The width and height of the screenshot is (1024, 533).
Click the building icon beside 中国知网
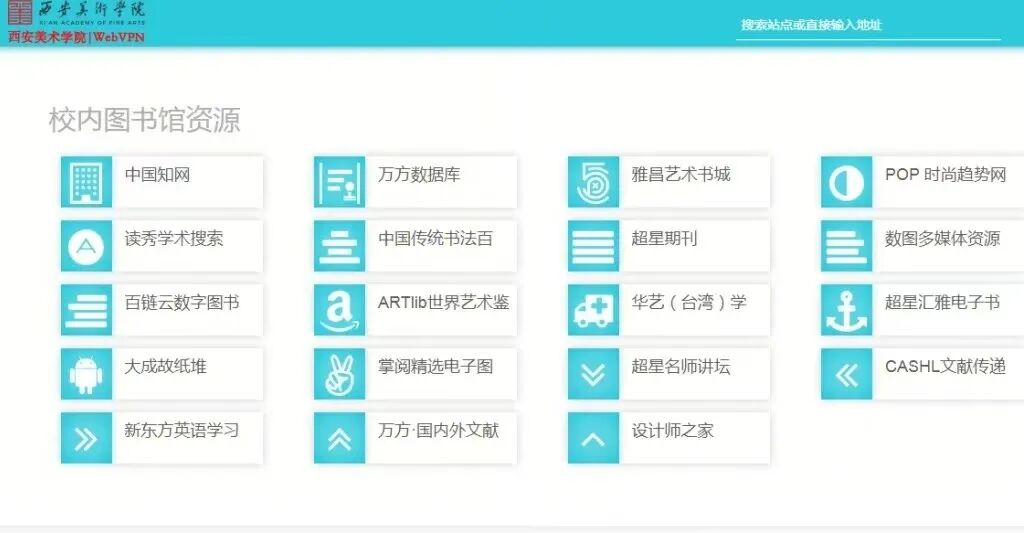86,182
